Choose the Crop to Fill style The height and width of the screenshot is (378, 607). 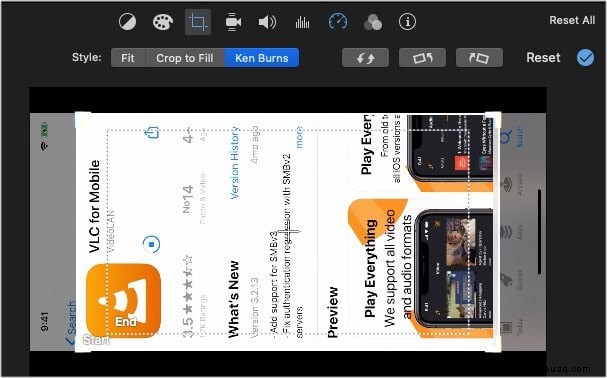pos(185,58)
